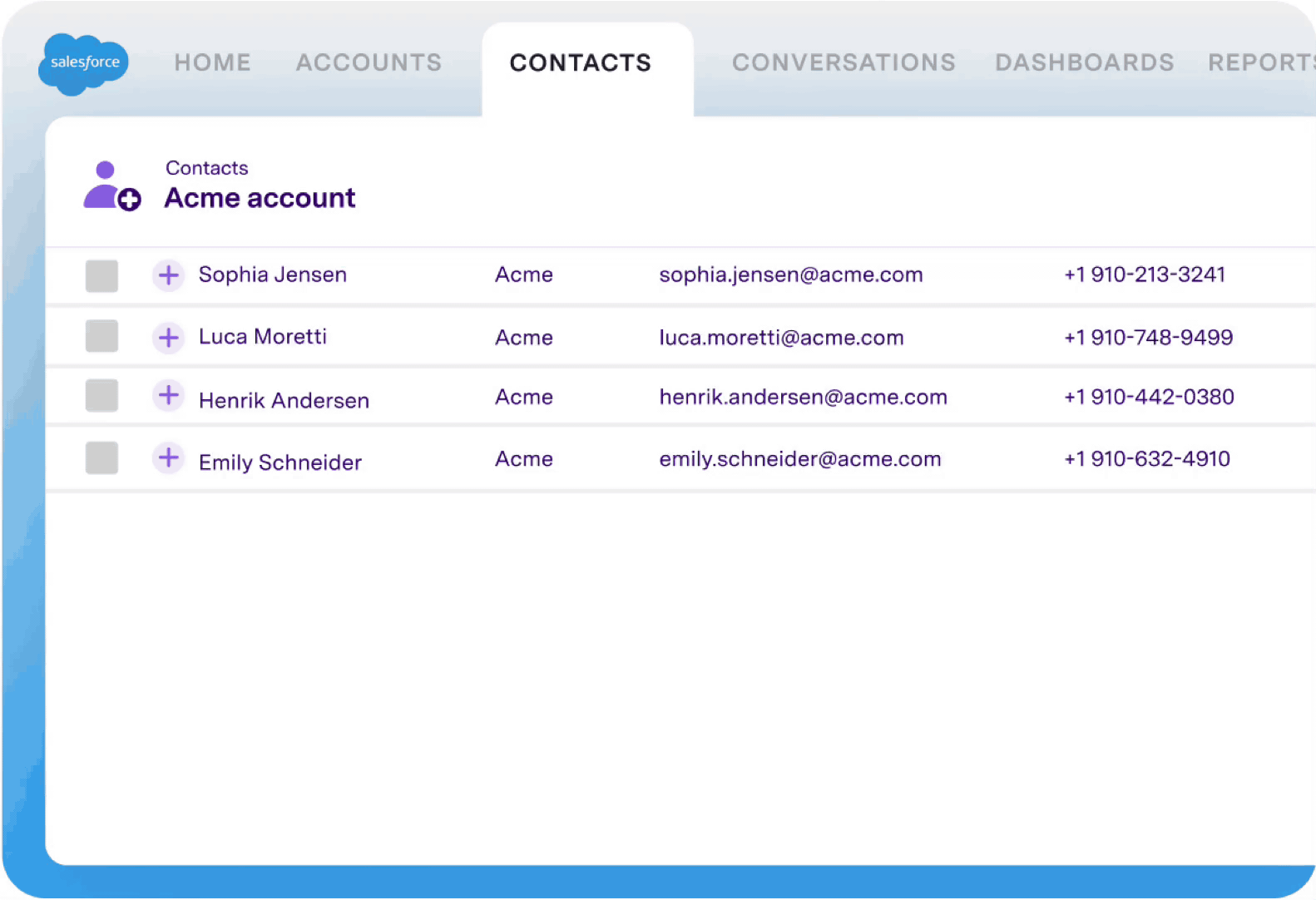Viewport: 1316px width, 900px height.
Task: Click email henrik.andersen@acme.com
Action: [803, 397]
